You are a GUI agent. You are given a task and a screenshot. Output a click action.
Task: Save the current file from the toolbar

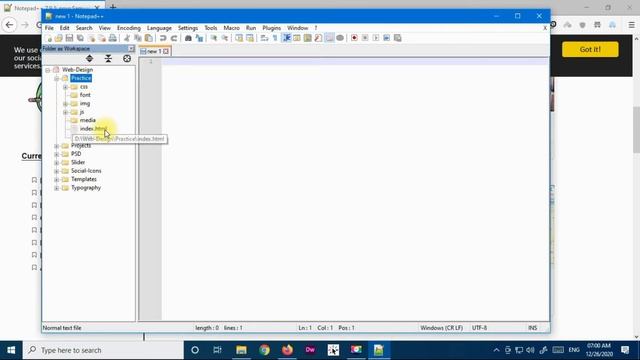point(69,38)
